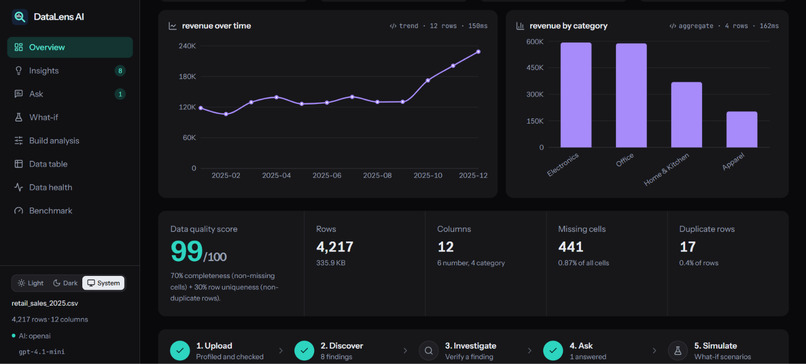
Task: Click the Investigate step magnifier icon
Action: tap(429, 351)
